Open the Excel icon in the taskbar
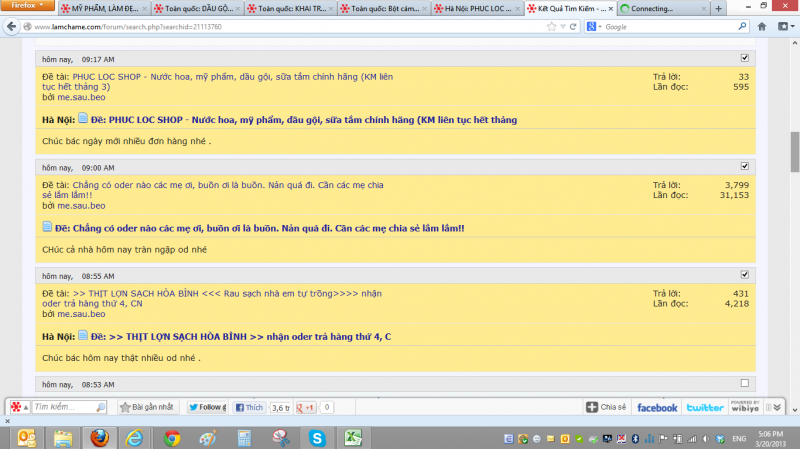The image size is (800, 449). [x=352, y=437]
